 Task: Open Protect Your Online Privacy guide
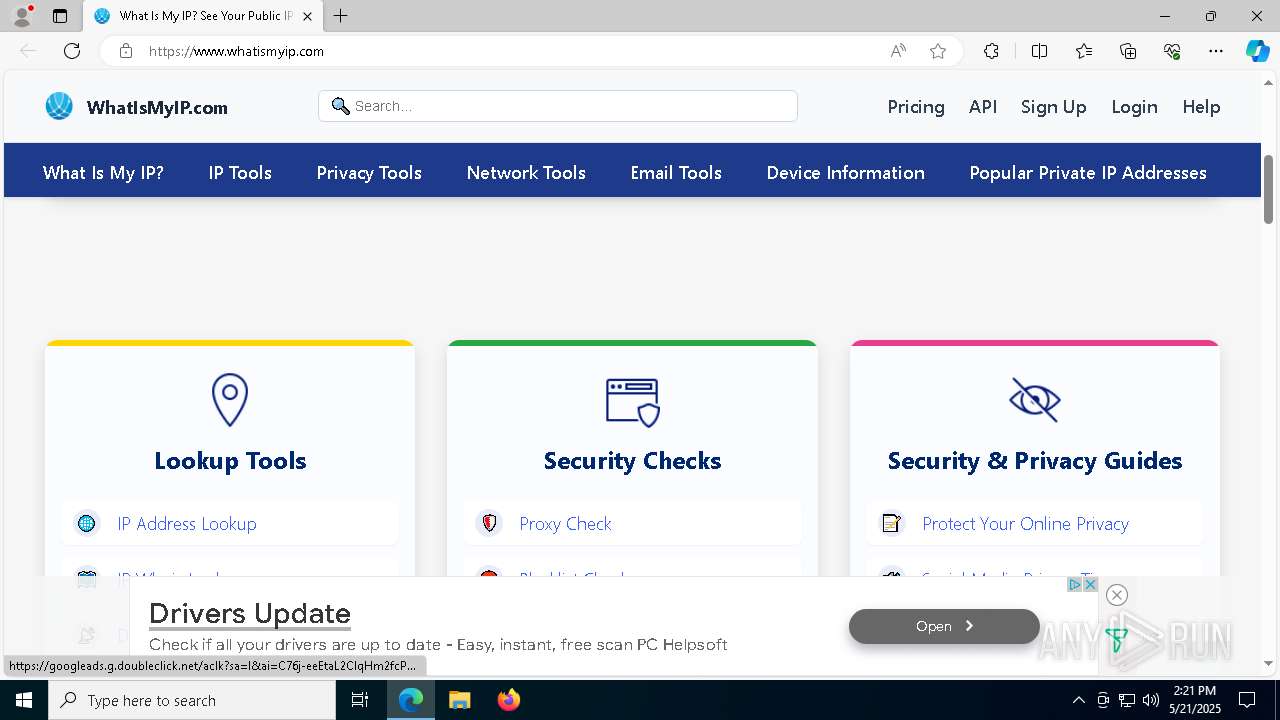(1025, 523)
